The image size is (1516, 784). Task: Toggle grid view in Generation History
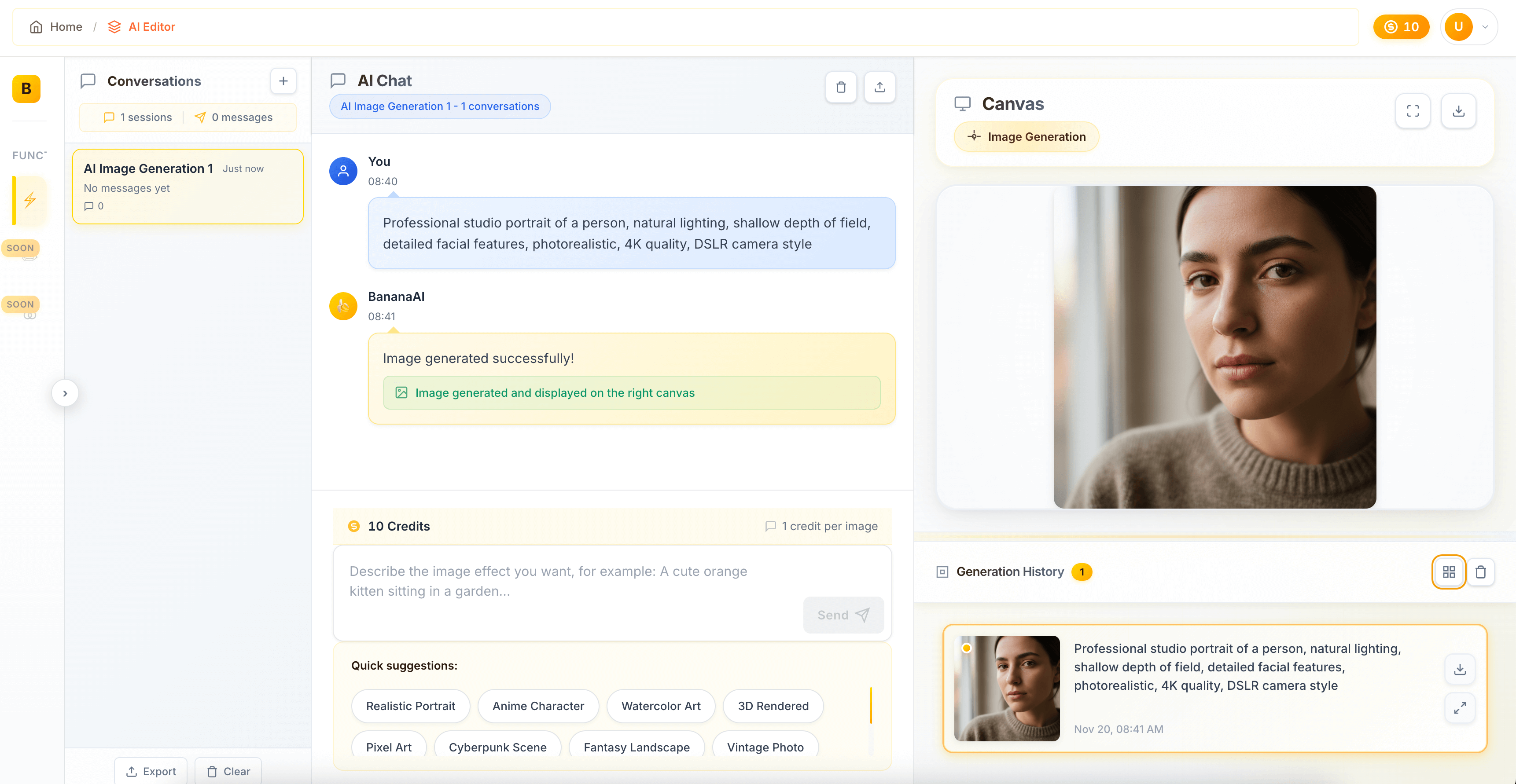(x=1448, y=571)
